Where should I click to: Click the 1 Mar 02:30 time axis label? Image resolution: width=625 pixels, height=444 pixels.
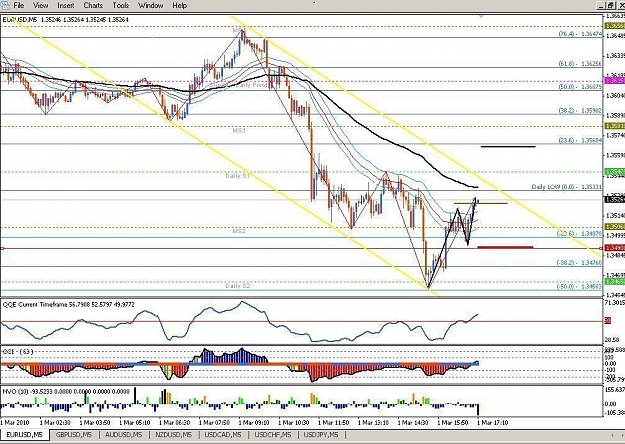(55, 422)
